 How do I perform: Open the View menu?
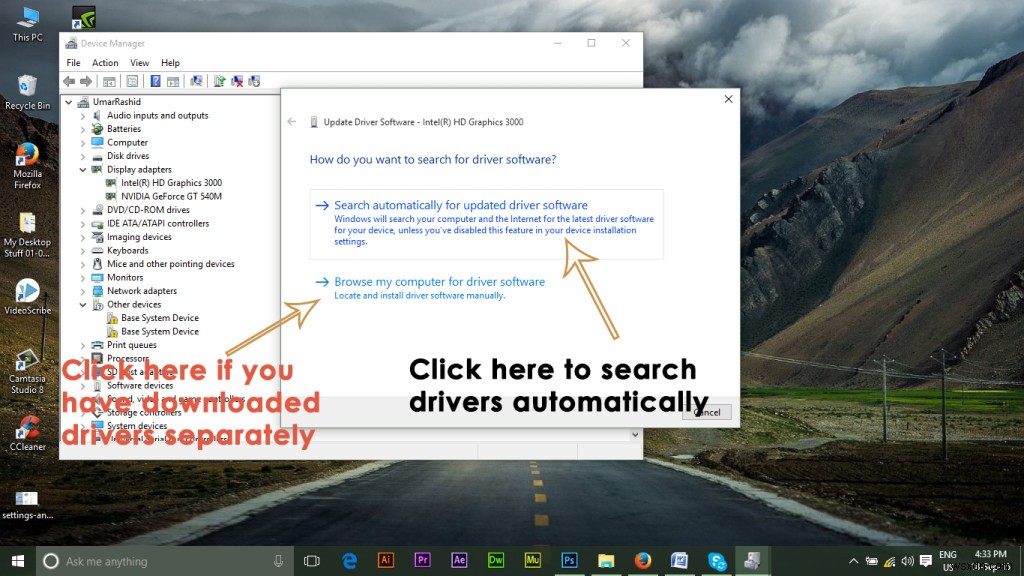pos(139,62)
